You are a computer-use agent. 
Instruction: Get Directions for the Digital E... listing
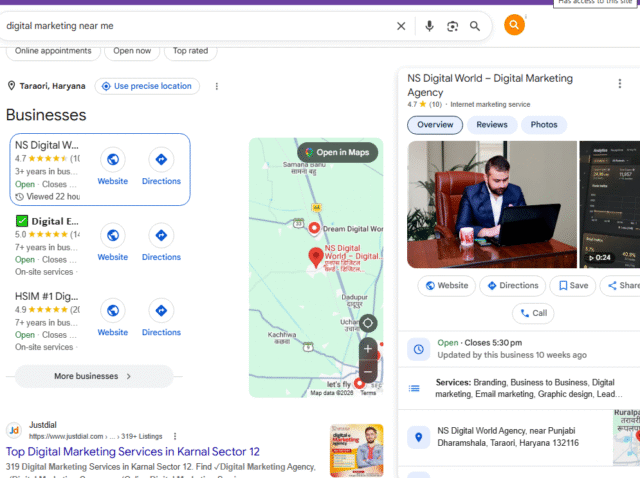pyautogui.click(x=161, y=235)
